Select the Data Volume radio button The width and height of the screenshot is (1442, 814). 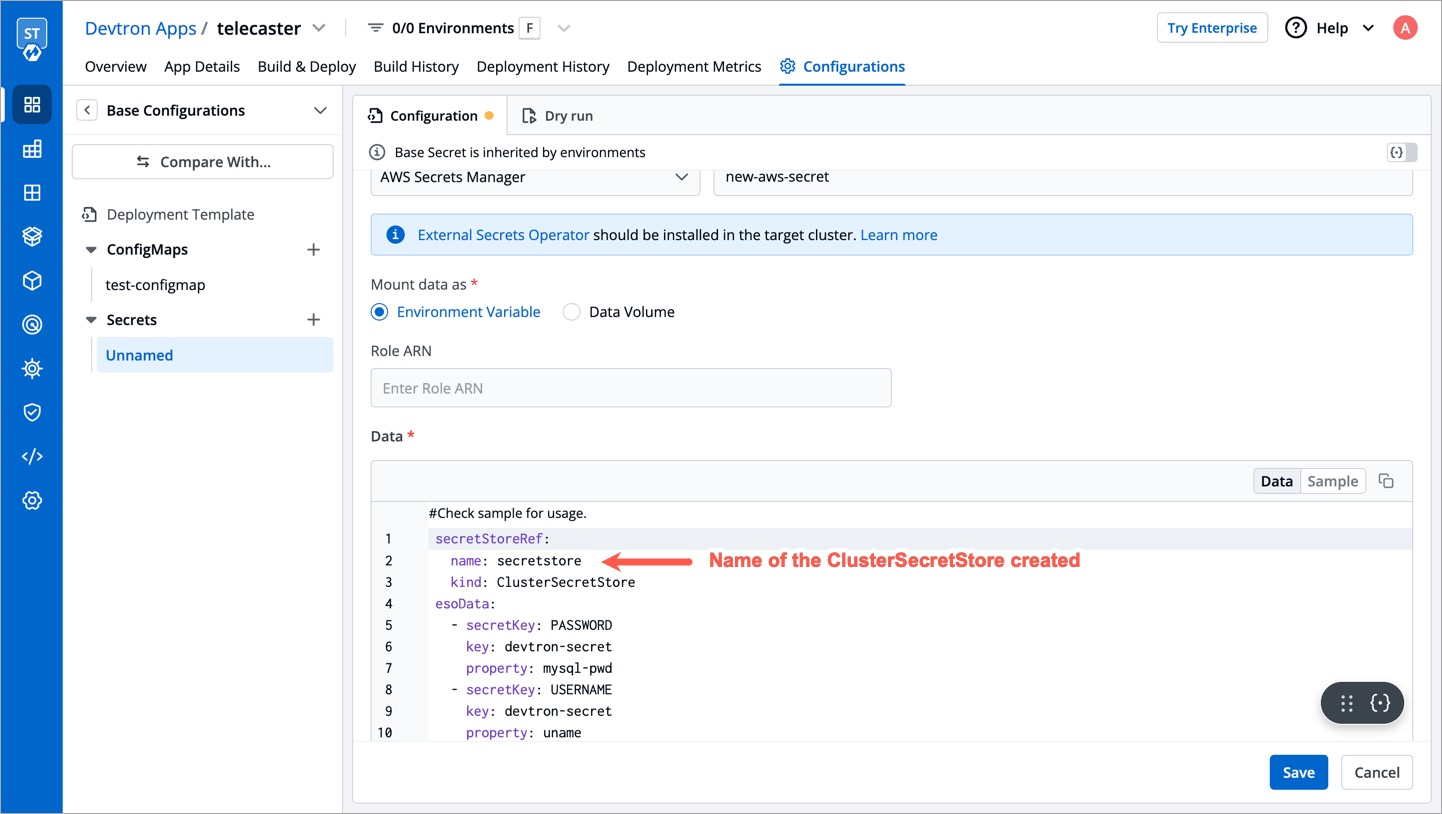tap(571, 312)
